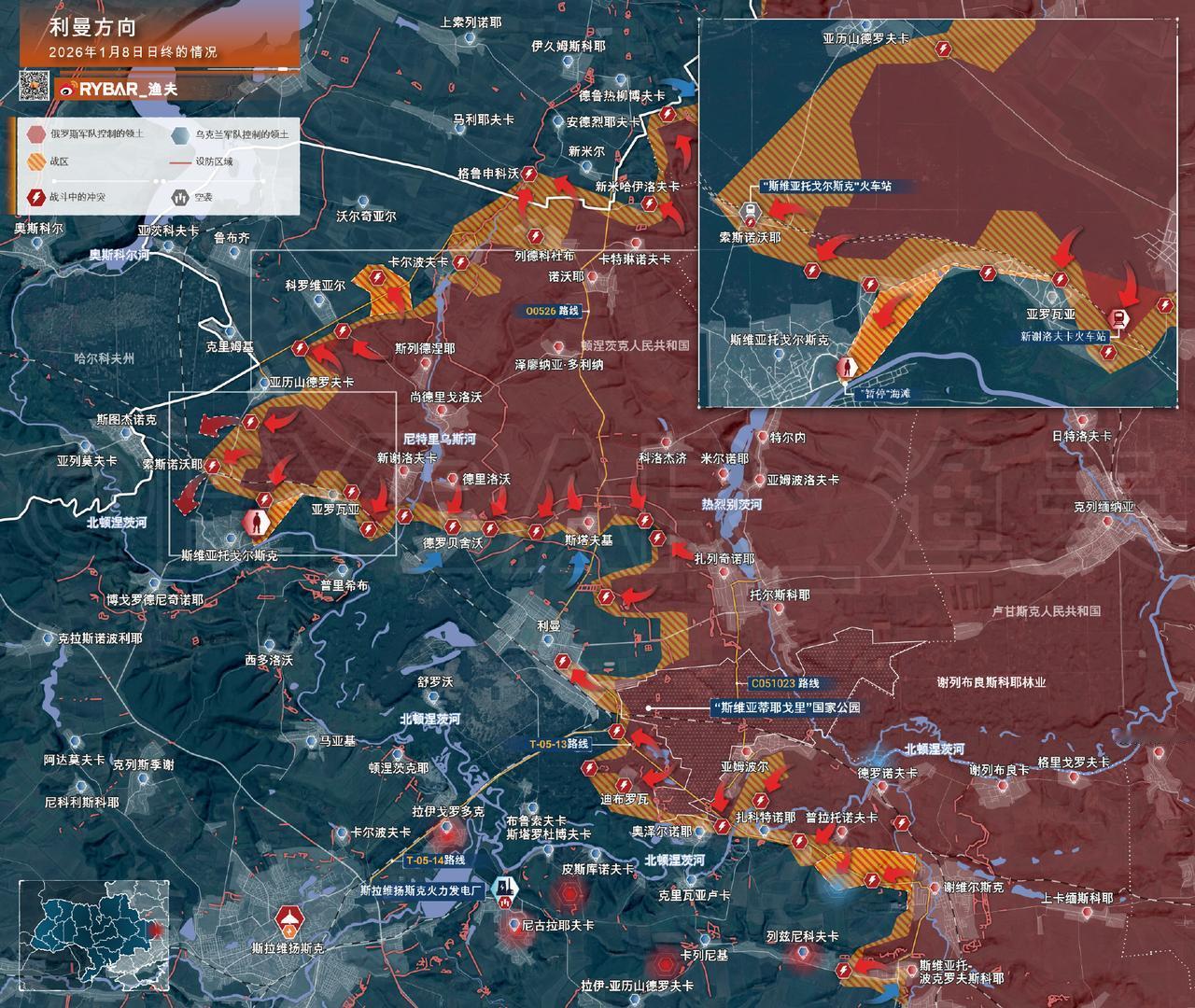Viewport: 1195px width, 1008px height.
Task: Click the 克拉斯诺波利耶 town label
Action: click(x=100, y=638)
